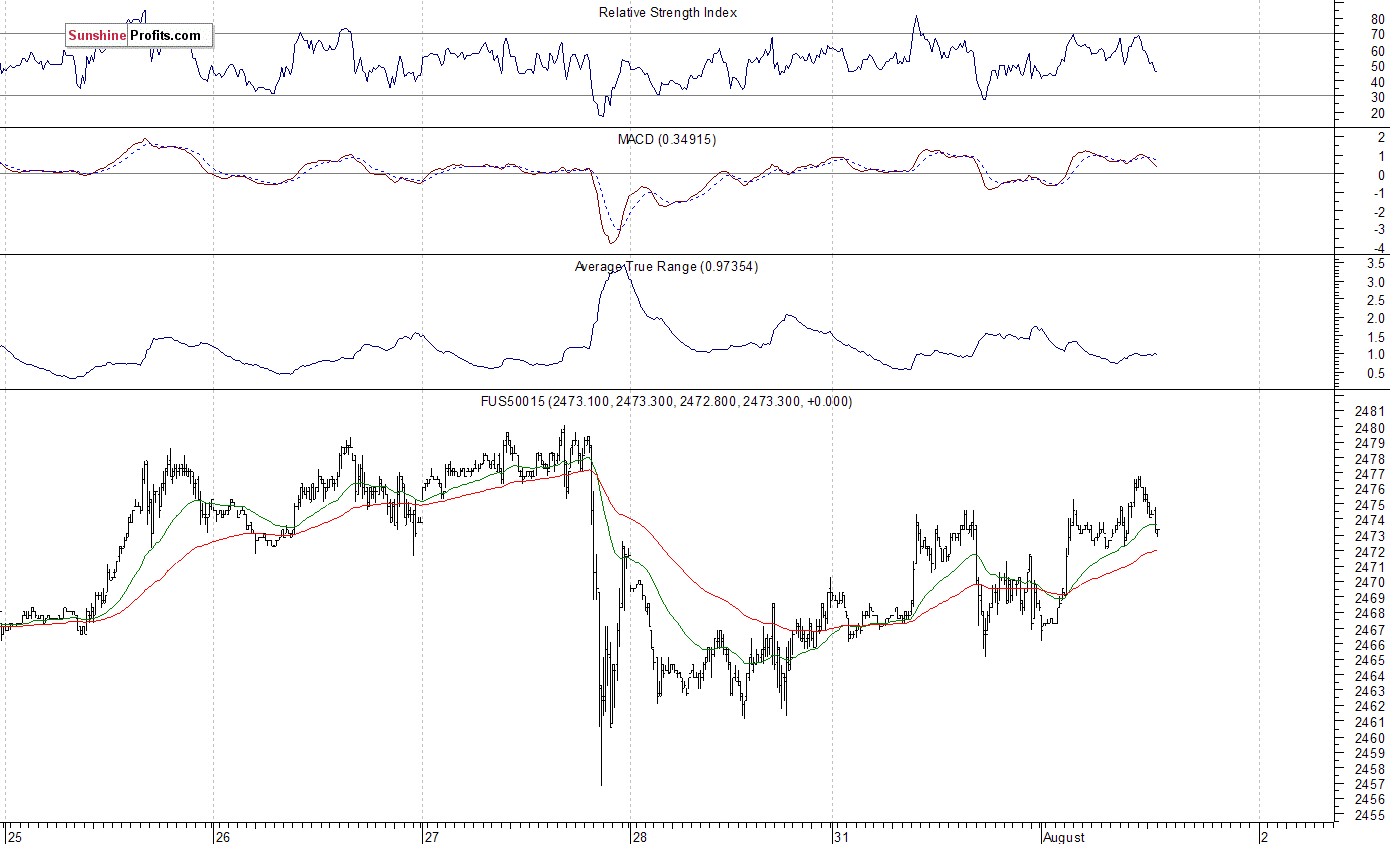Click price level 2470 on the price axis
This screenshot has height=844, width=1390.
(x=1371, y=583)
